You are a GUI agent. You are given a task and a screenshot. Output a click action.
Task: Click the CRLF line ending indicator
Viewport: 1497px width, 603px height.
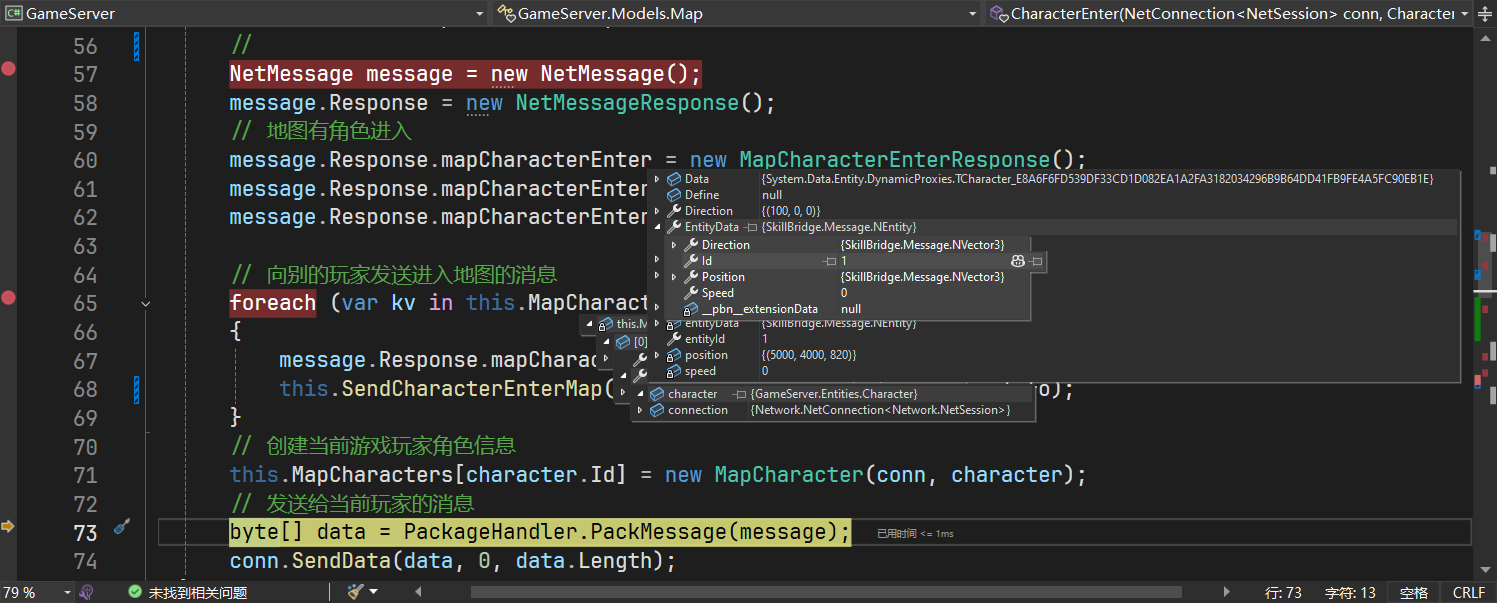click(x=1469, y=592)
